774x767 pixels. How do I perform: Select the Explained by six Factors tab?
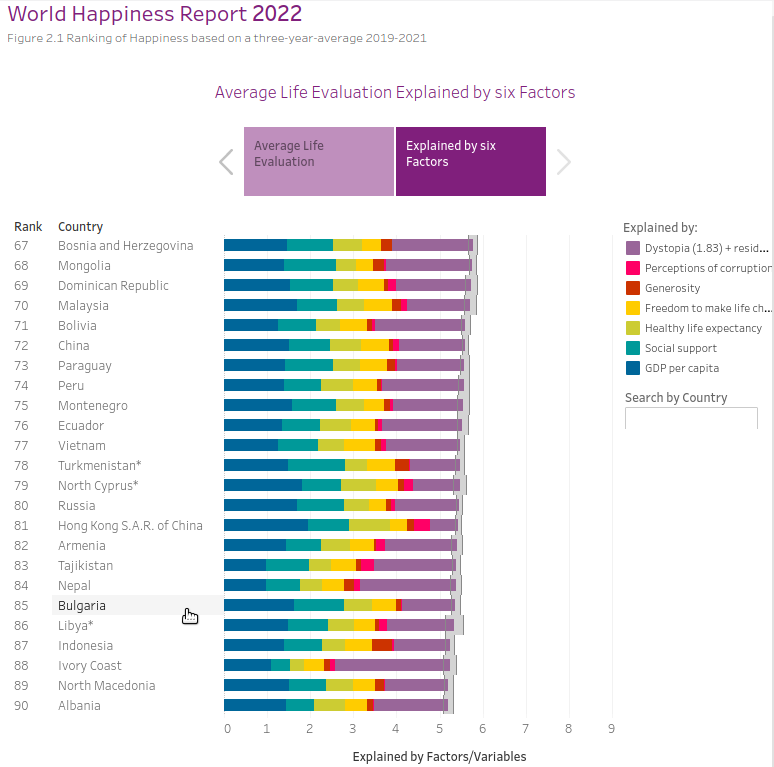pos(471,161)
